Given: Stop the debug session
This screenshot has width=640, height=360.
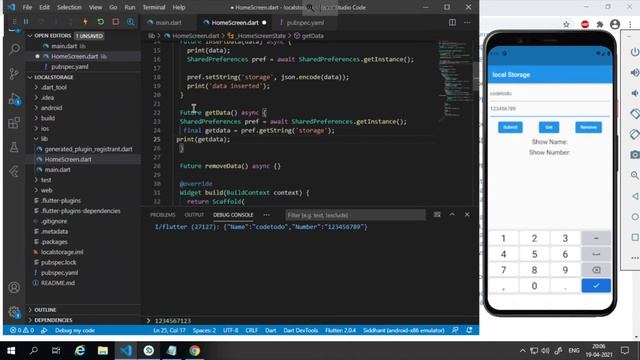Looking at the screenshot, I should (116, 22).
